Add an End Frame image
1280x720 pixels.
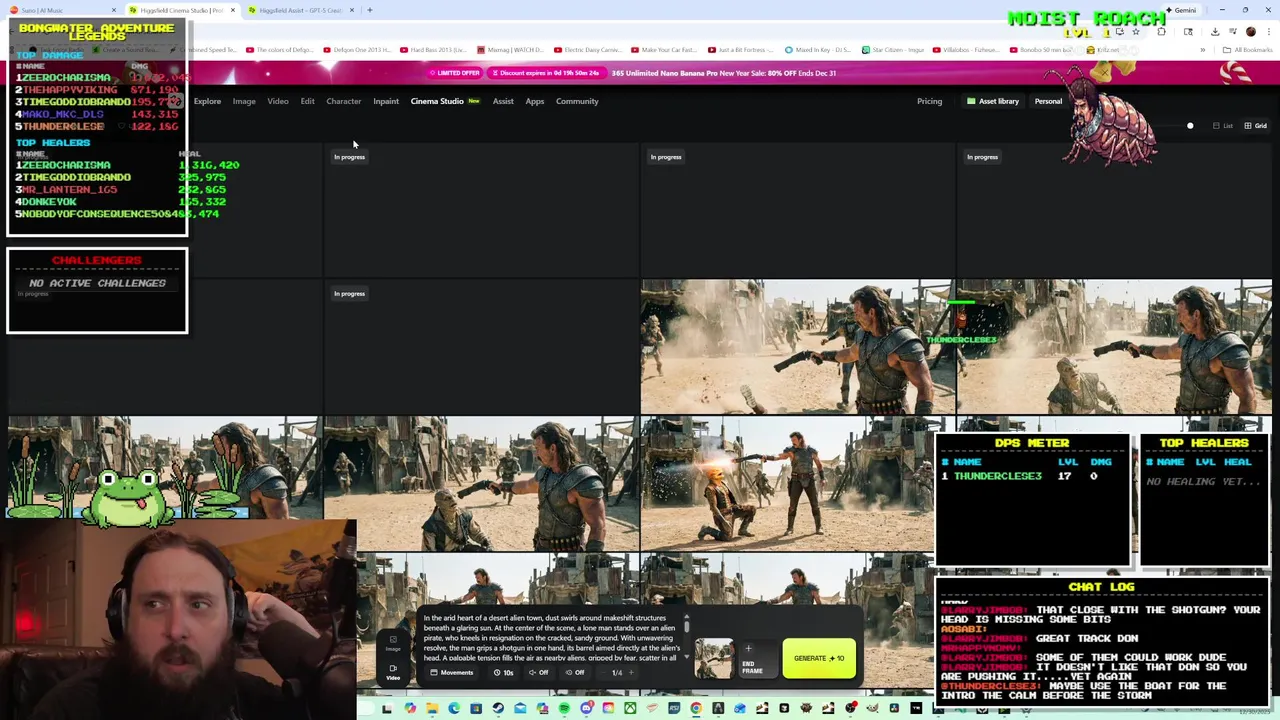(759, 658)
